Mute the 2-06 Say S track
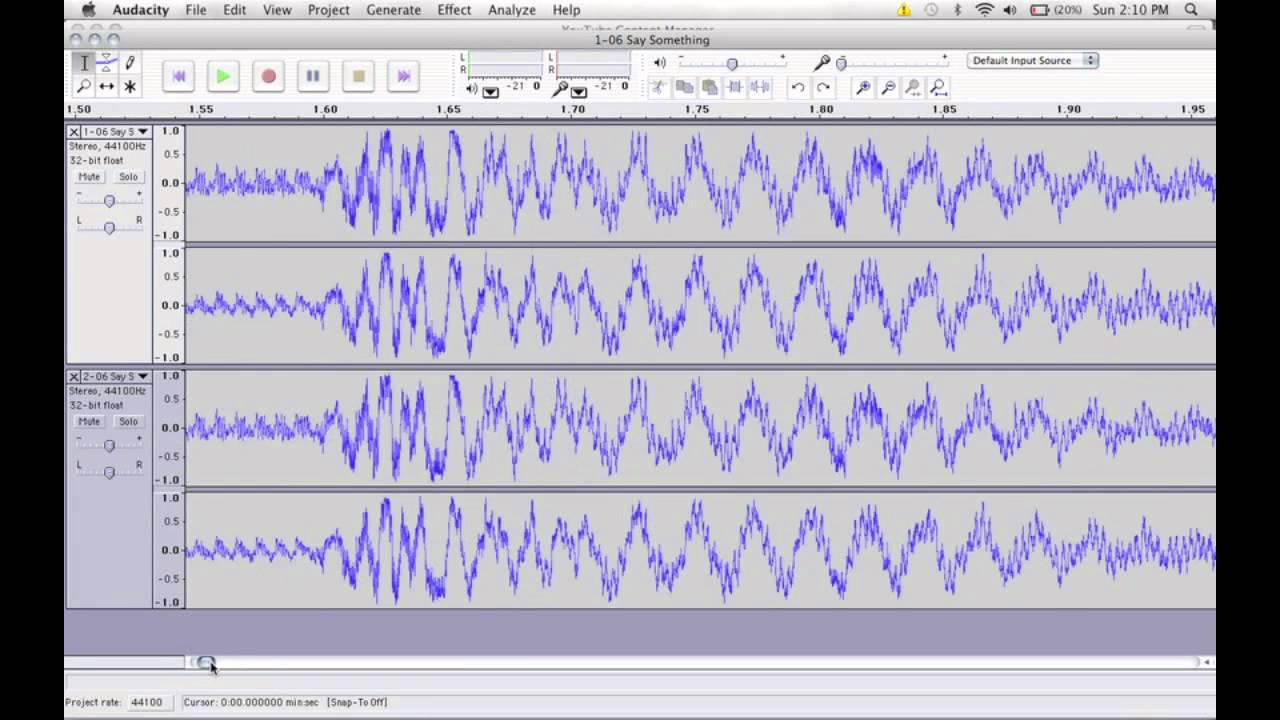The width and height of the screenshot is (1280, 720). coord(89,422)
